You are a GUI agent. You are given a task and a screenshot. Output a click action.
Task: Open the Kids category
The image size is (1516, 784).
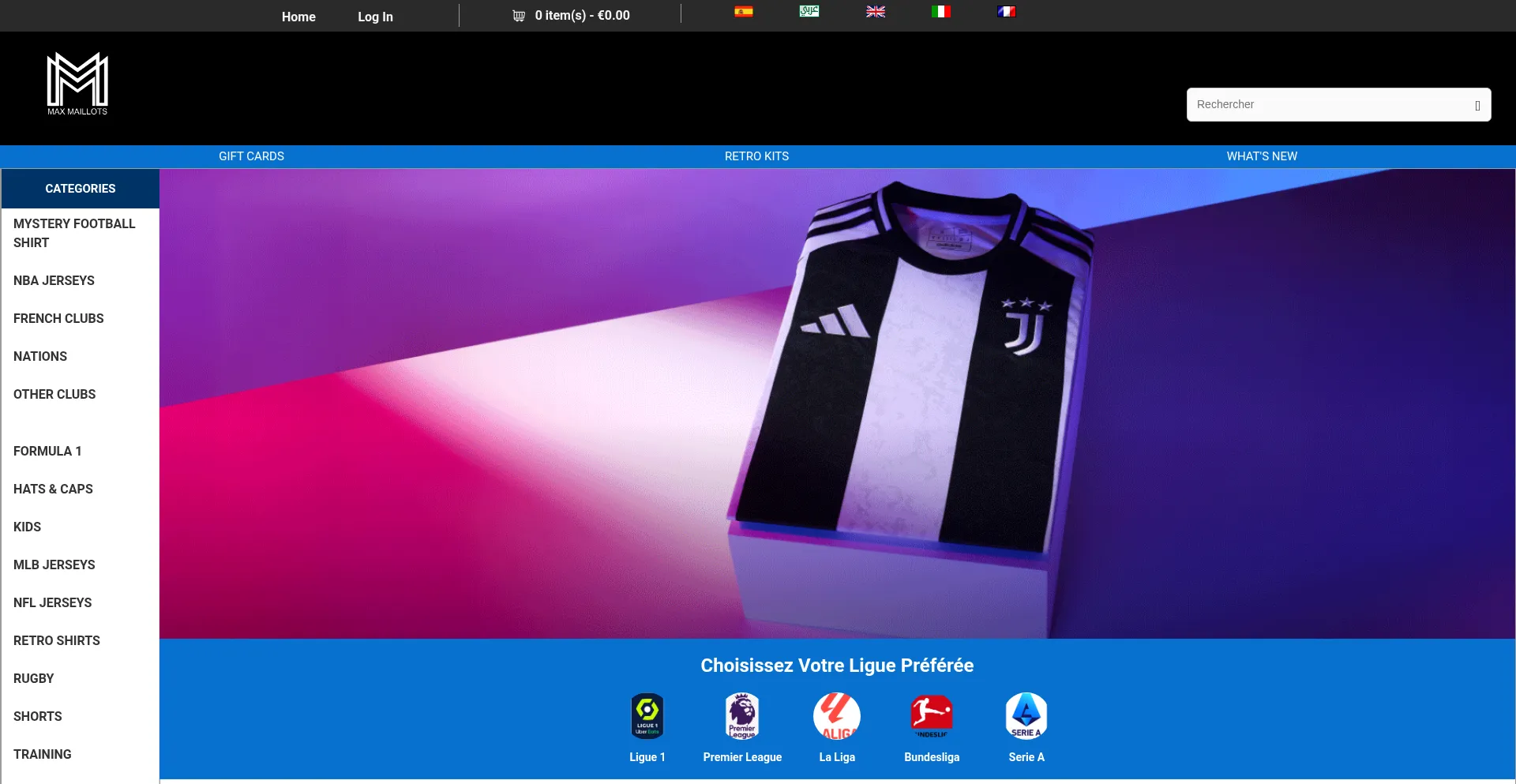click(27, 527)
